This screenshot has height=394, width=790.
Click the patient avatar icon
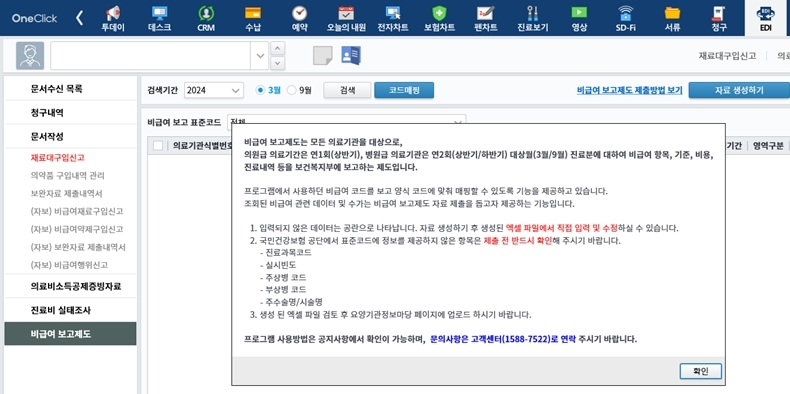[x=30, y=55]
